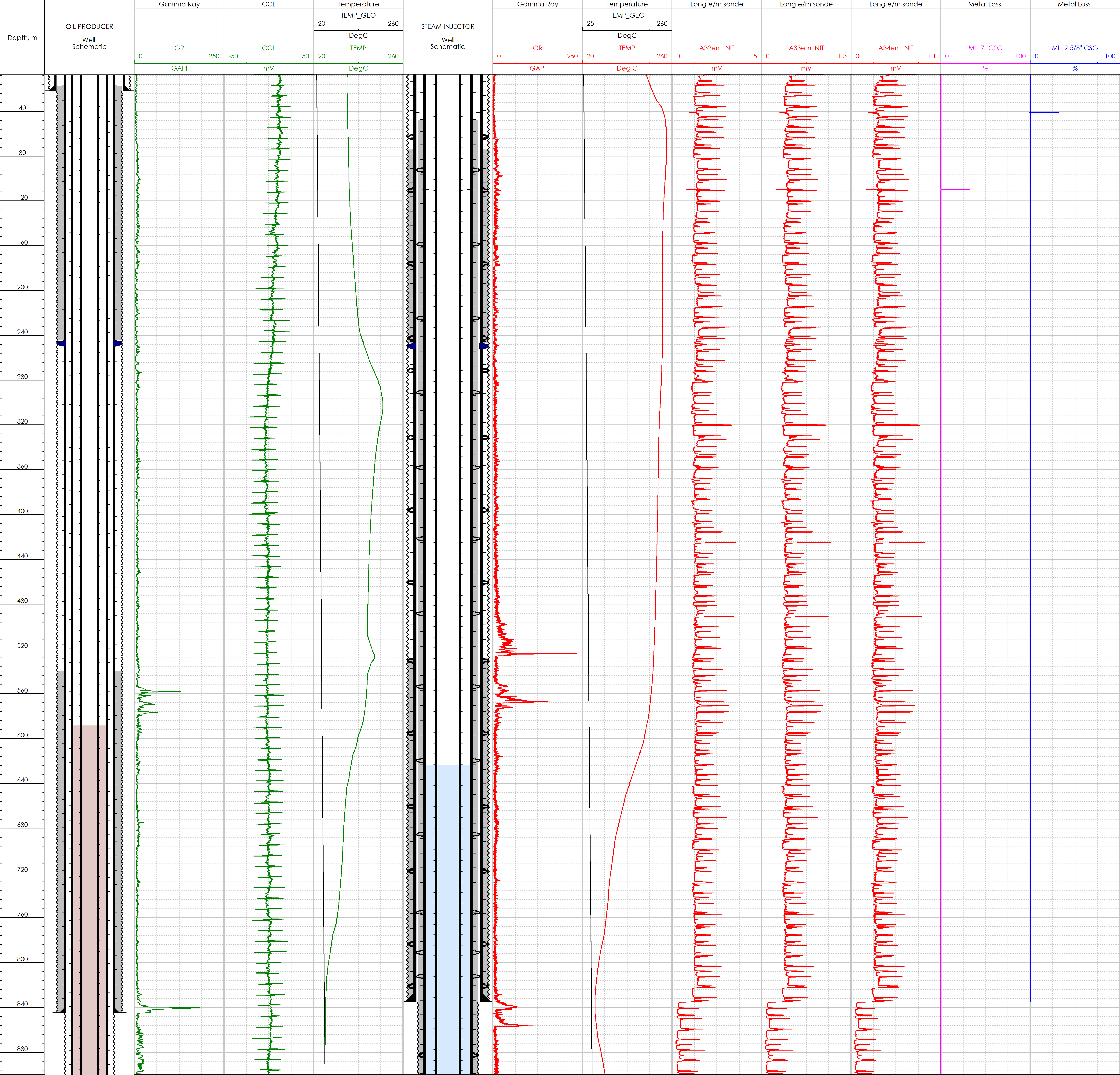Click the light blue fluid fill in Steam Injector
Viewport: 1120px width, 1075px height.
tap(448, 914)
